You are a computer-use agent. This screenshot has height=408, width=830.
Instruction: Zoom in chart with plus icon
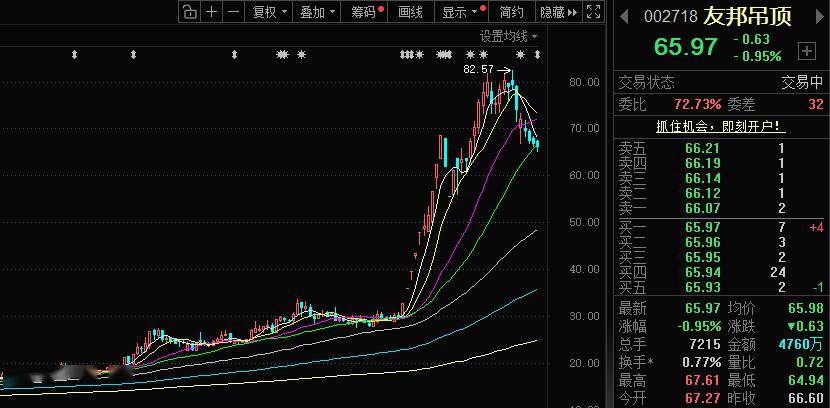coord(211,12)
